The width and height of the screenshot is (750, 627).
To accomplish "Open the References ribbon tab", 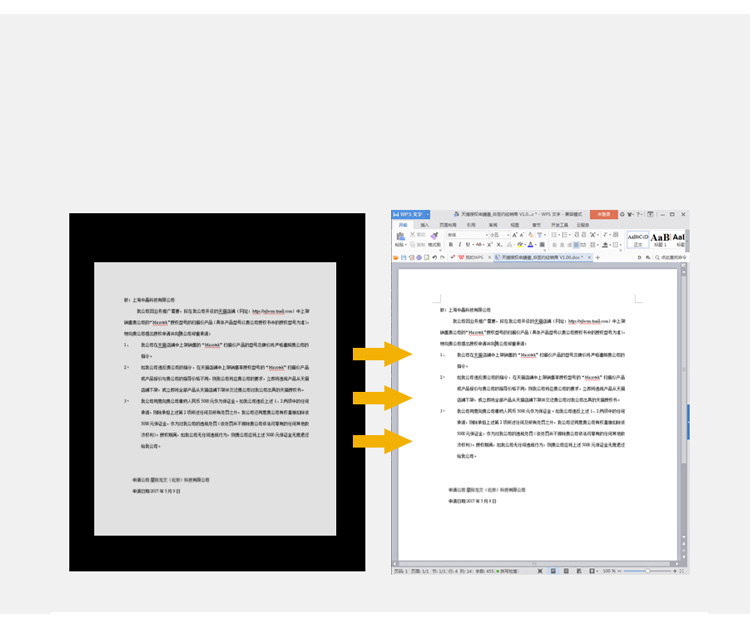I will click(x=471, y=225).
